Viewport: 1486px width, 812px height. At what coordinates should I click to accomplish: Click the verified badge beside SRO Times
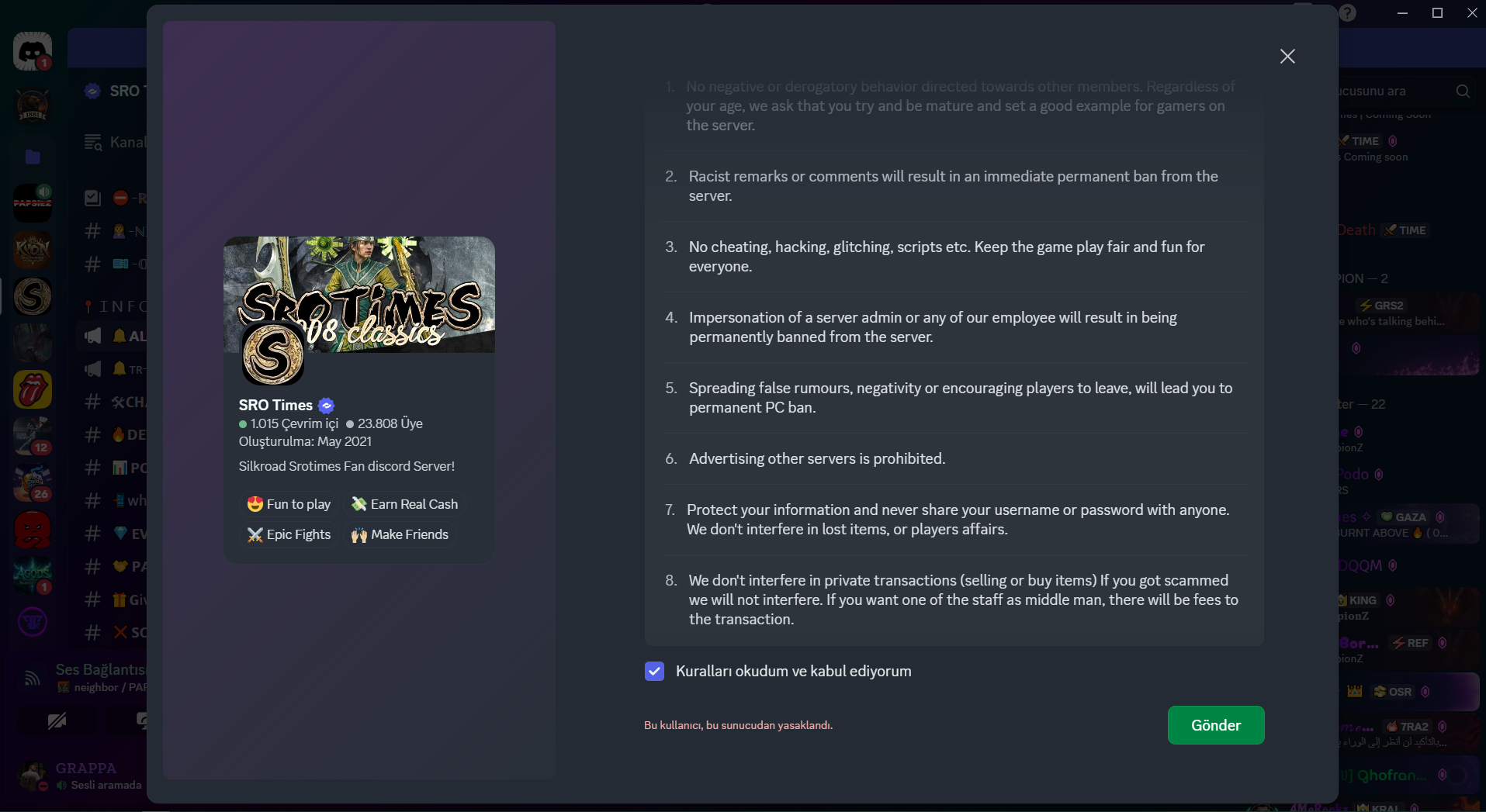pos(327,405)
